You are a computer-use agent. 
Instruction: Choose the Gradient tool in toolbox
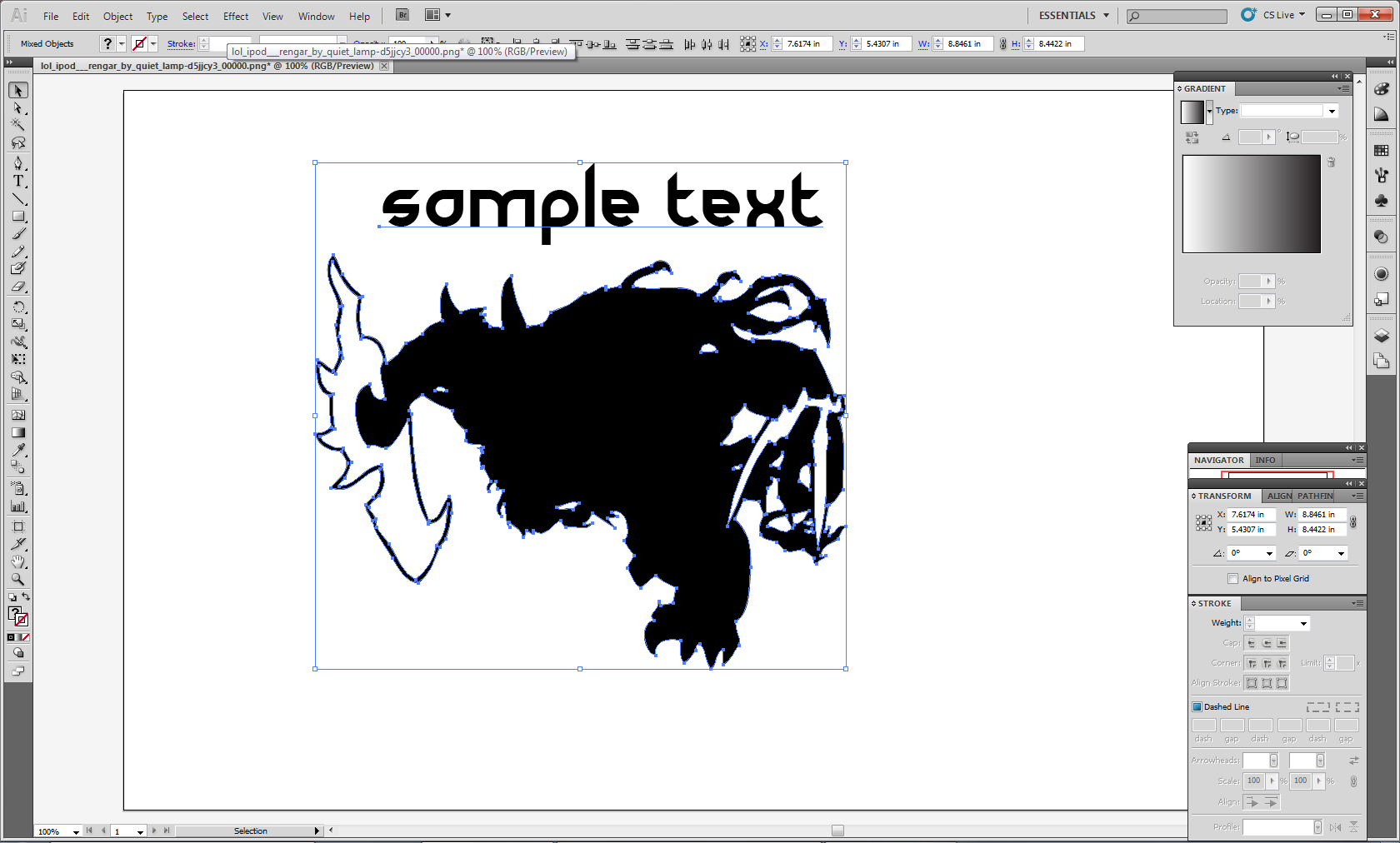tap(18, 432)
